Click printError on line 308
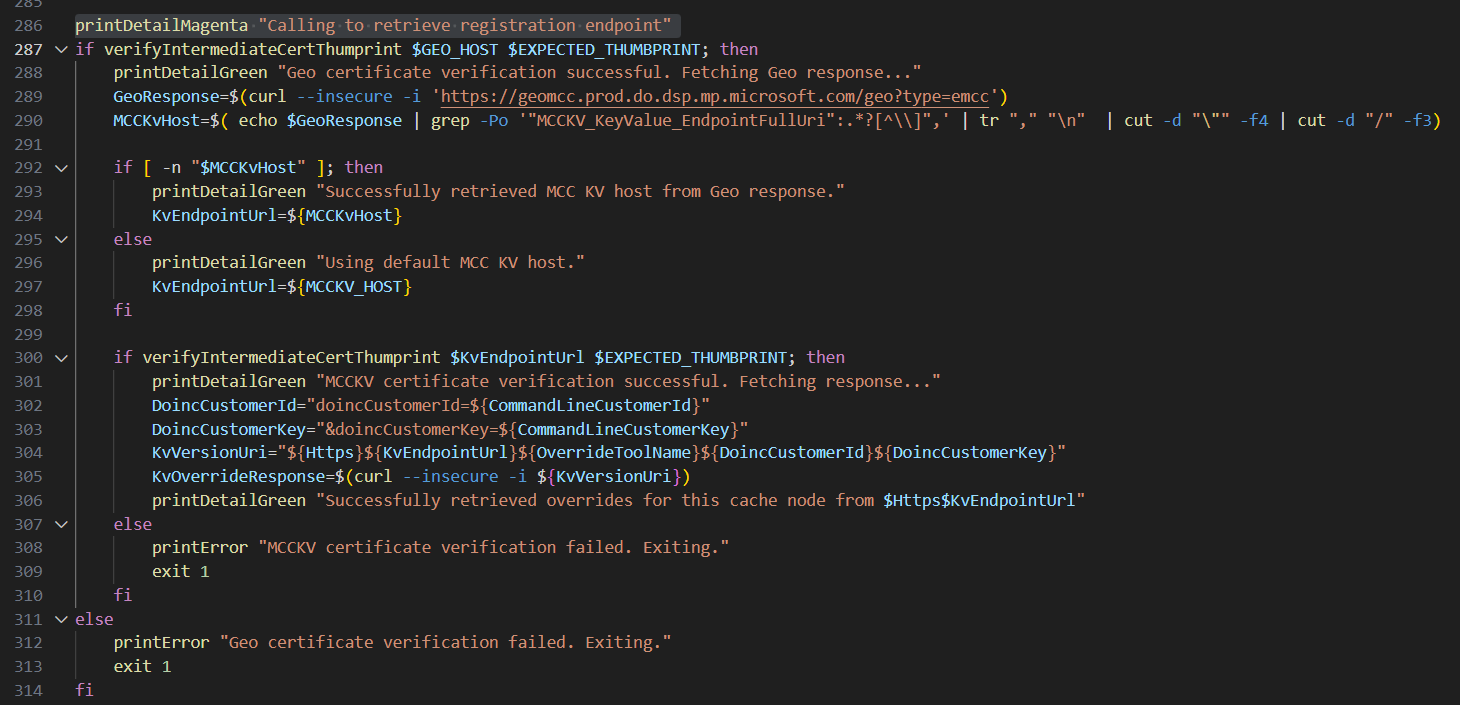 [200, 548]
